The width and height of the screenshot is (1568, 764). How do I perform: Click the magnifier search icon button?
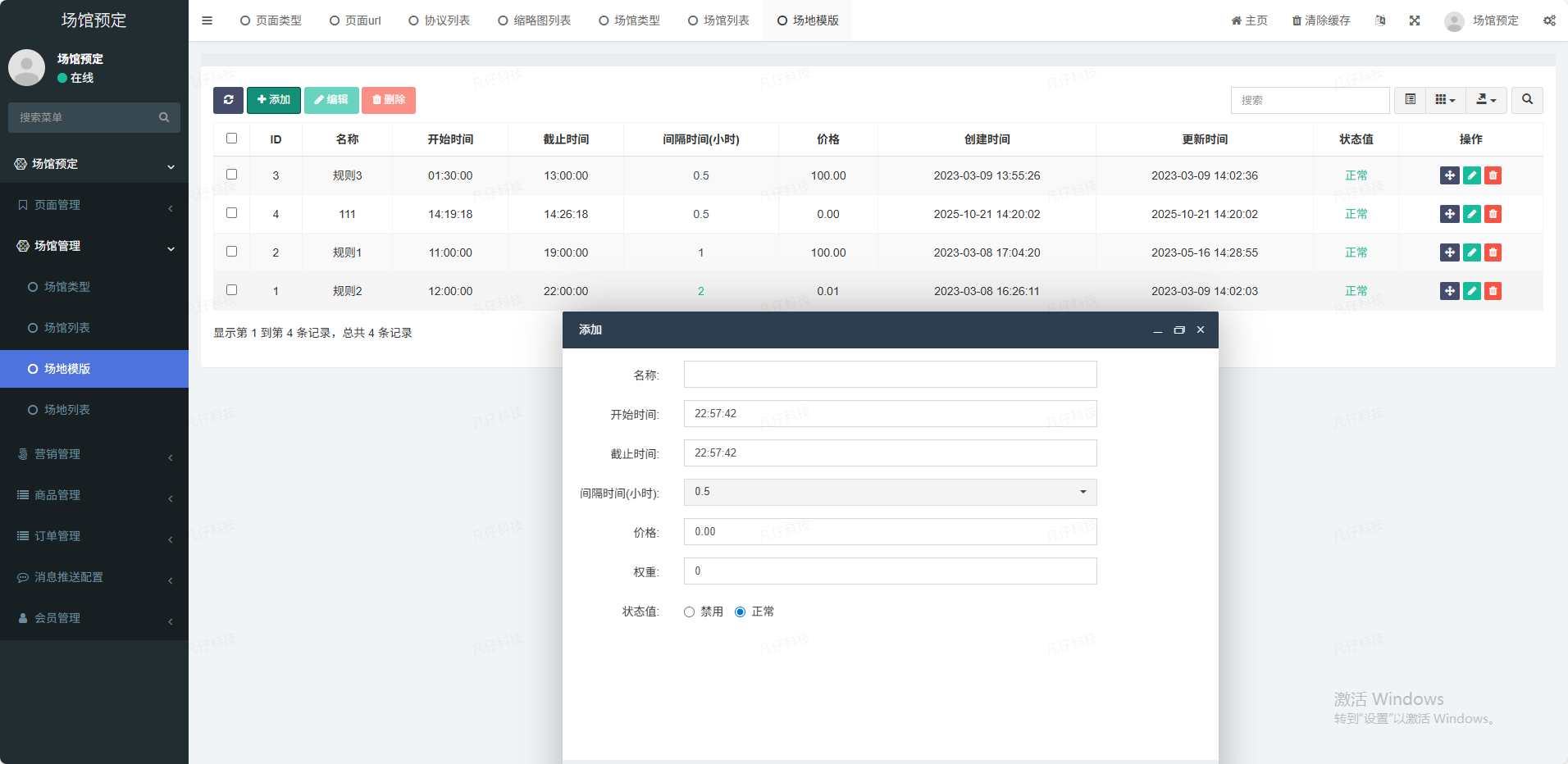pos(1527,100)
